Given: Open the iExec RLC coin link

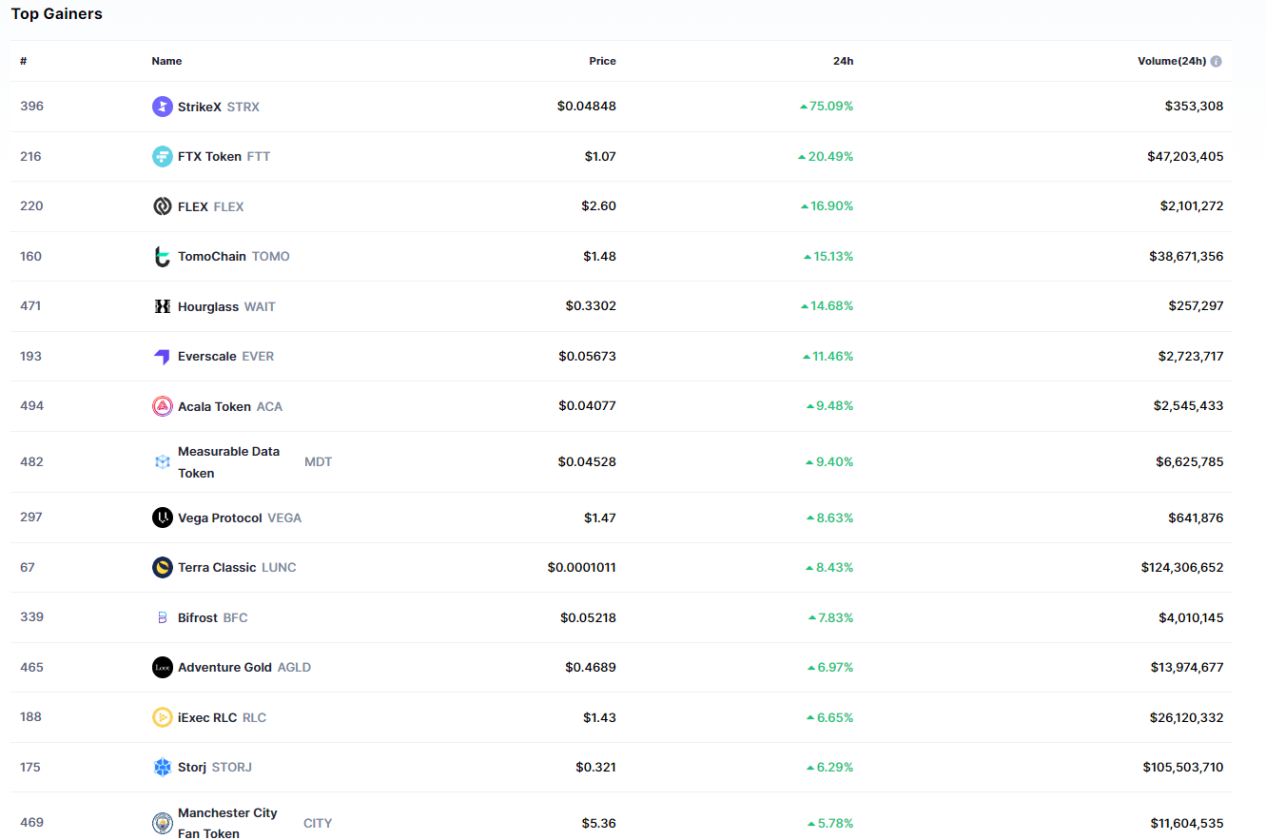Looking at the screenshot, I should coord(208,717).
